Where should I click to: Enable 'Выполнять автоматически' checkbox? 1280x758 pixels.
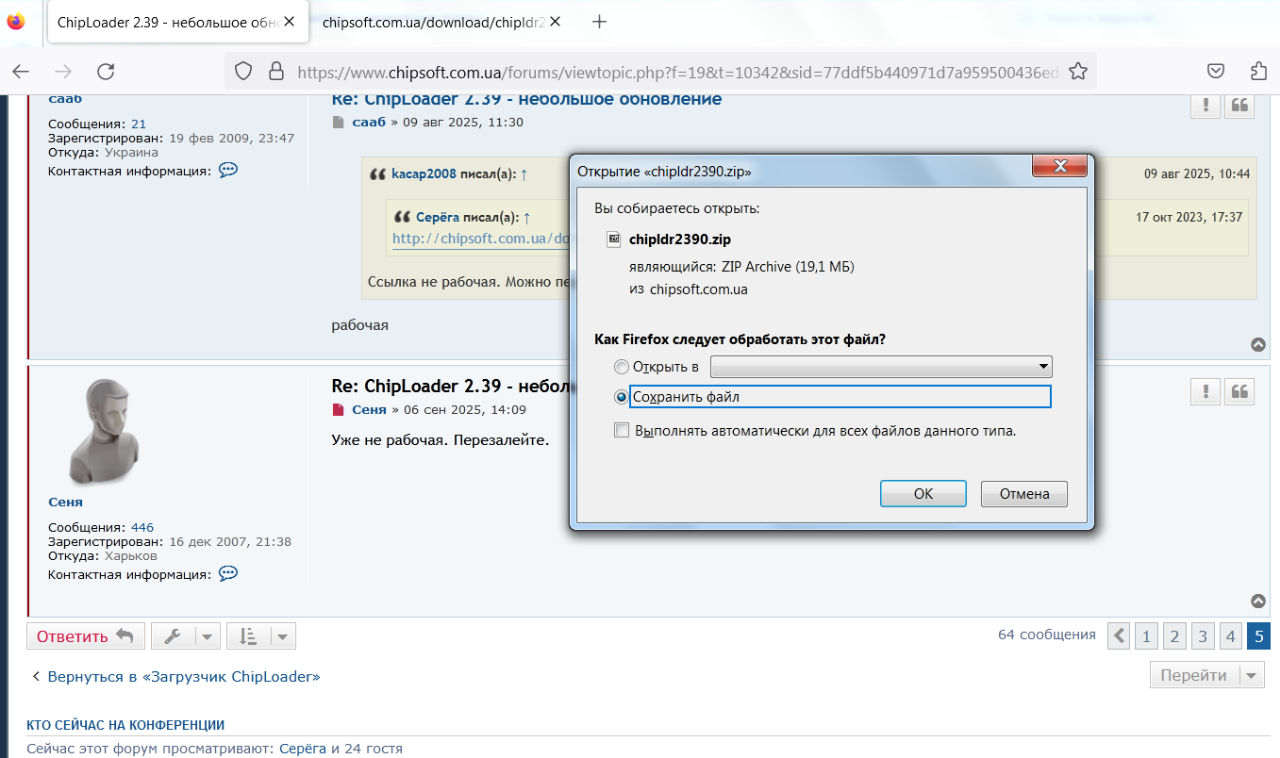[x=622, y=431]
